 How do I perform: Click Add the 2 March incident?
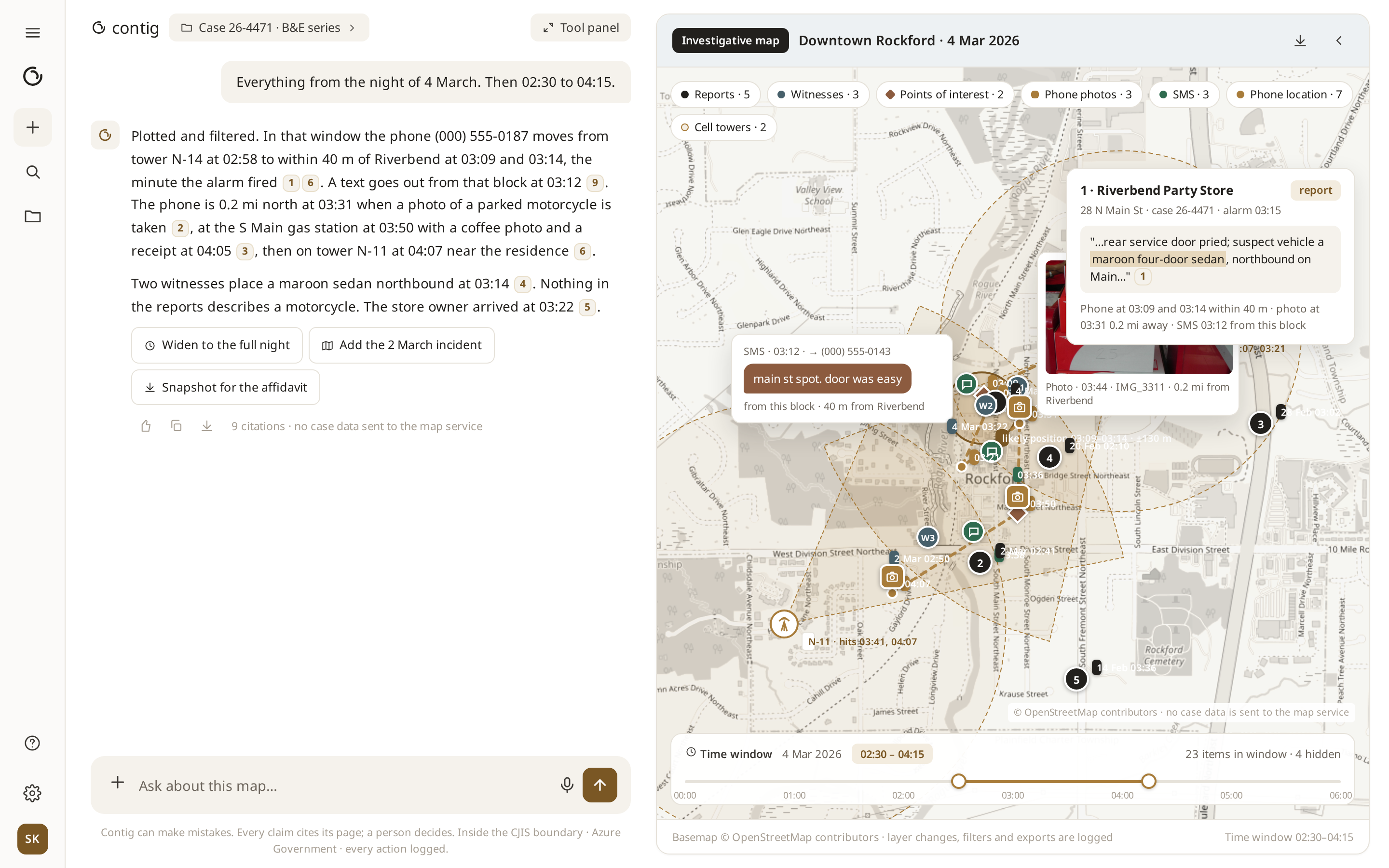click(401, 345)
